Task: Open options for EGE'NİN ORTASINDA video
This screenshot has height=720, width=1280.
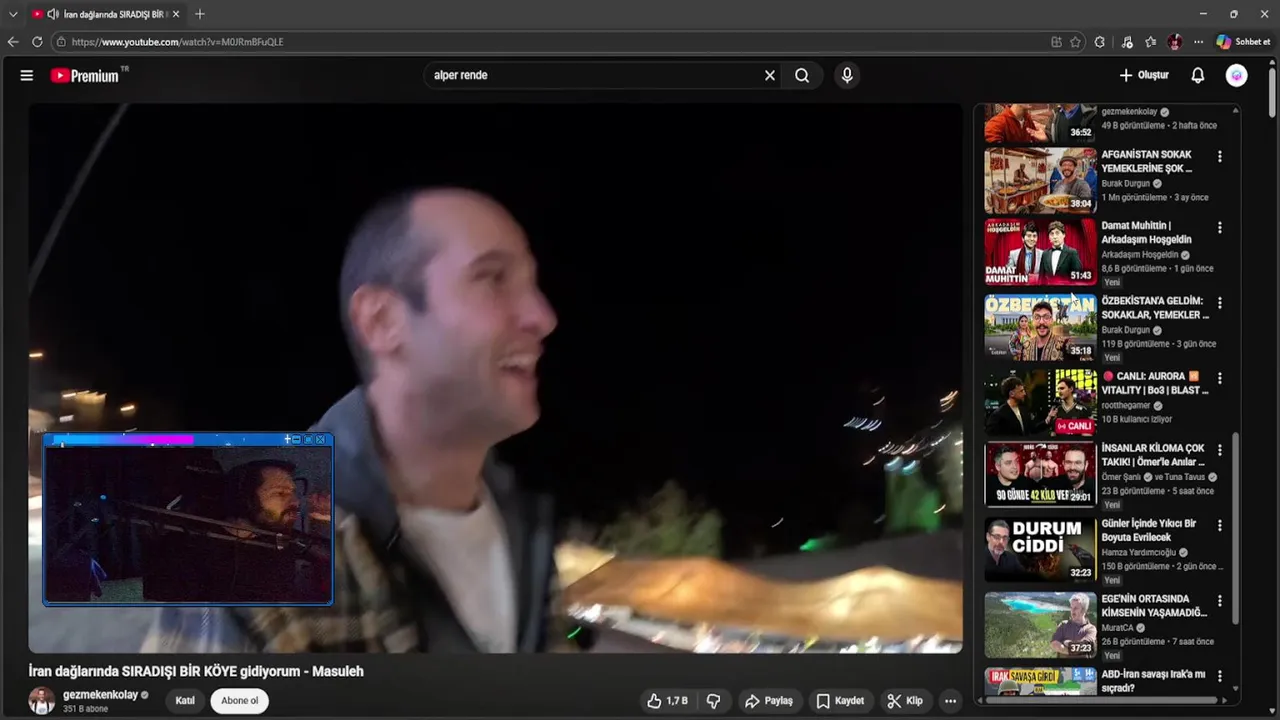Action: (1219, 600)
